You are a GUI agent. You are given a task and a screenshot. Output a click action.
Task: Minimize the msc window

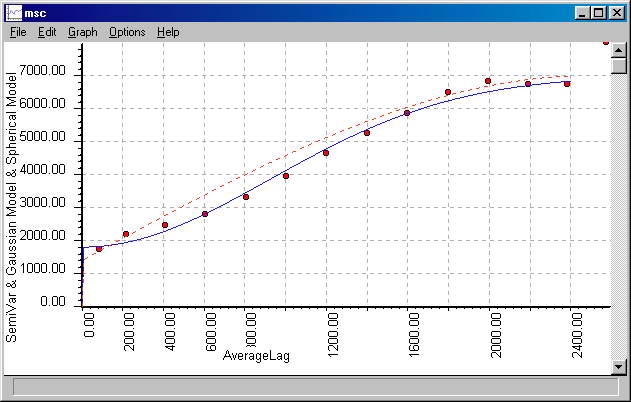tap(584, 12)
